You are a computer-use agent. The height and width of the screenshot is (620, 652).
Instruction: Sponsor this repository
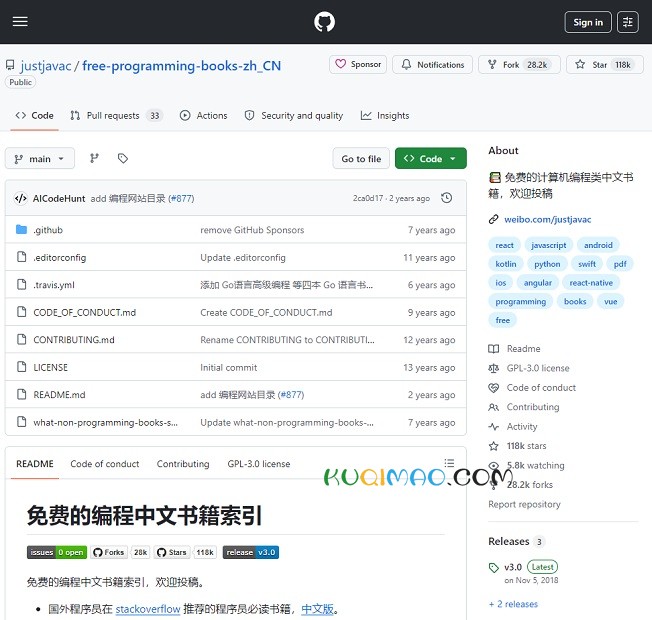(358, 64)
